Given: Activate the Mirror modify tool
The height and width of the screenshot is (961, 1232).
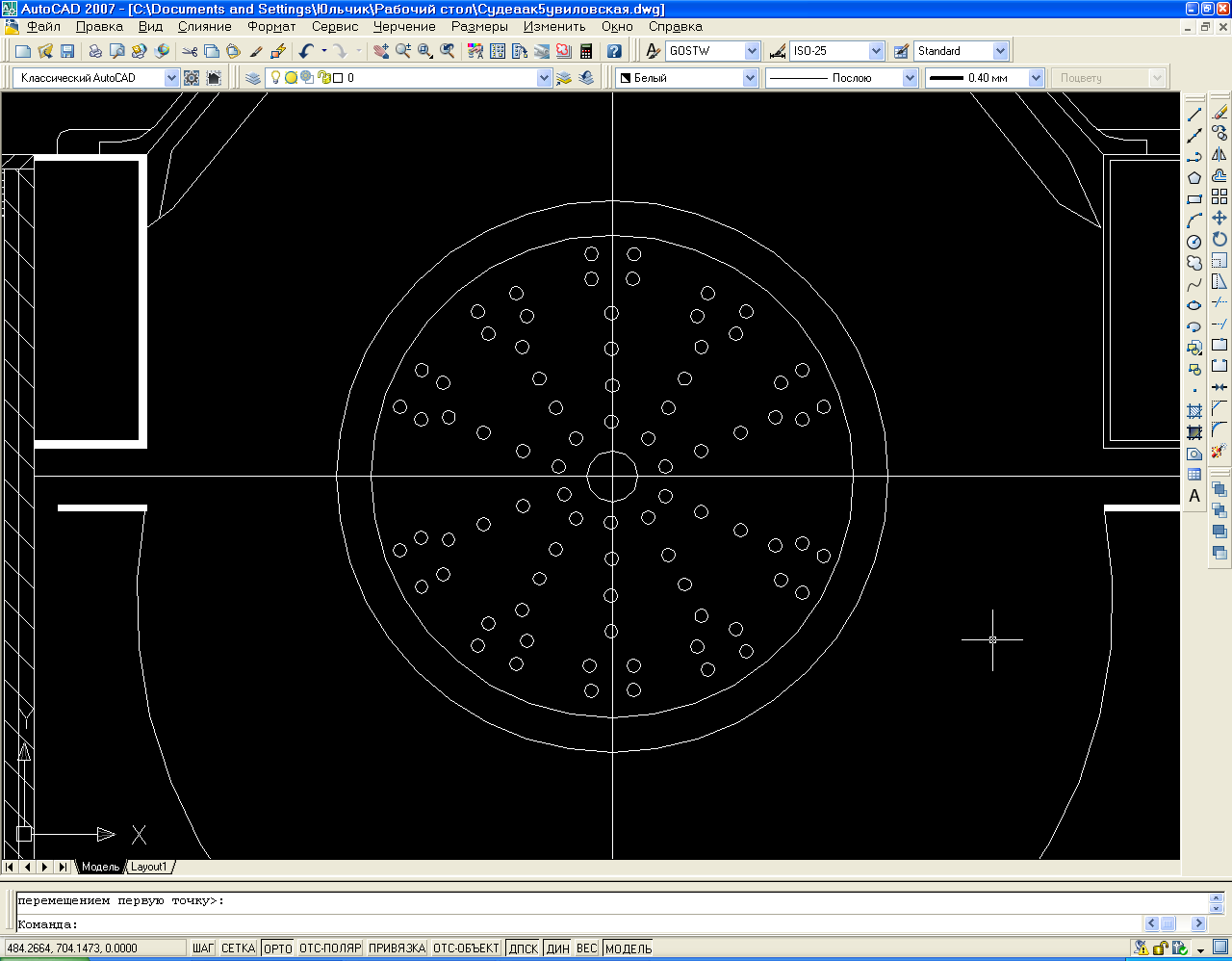Looking at the screenshot, I should coord(1219,154).
